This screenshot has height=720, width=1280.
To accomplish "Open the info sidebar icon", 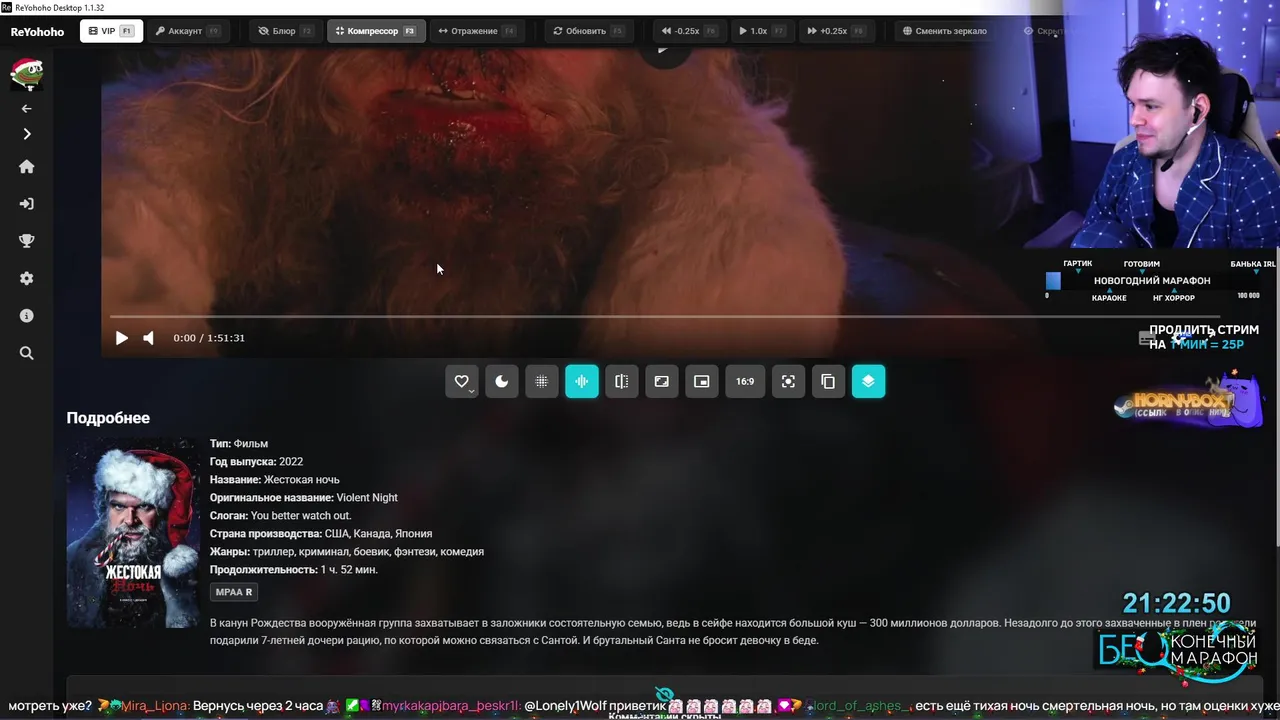I will click(27, 315).
